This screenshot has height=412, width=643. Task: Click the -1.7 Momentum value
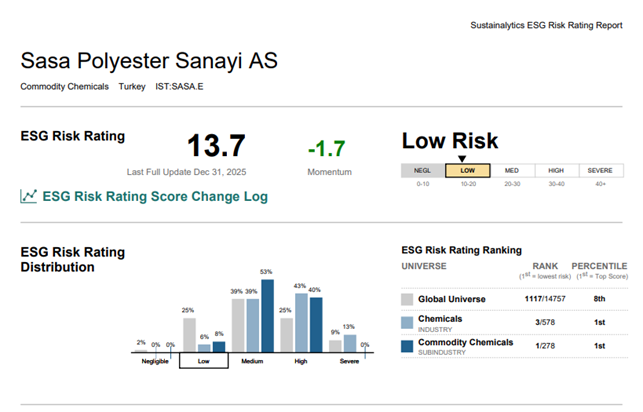[326, 149]
